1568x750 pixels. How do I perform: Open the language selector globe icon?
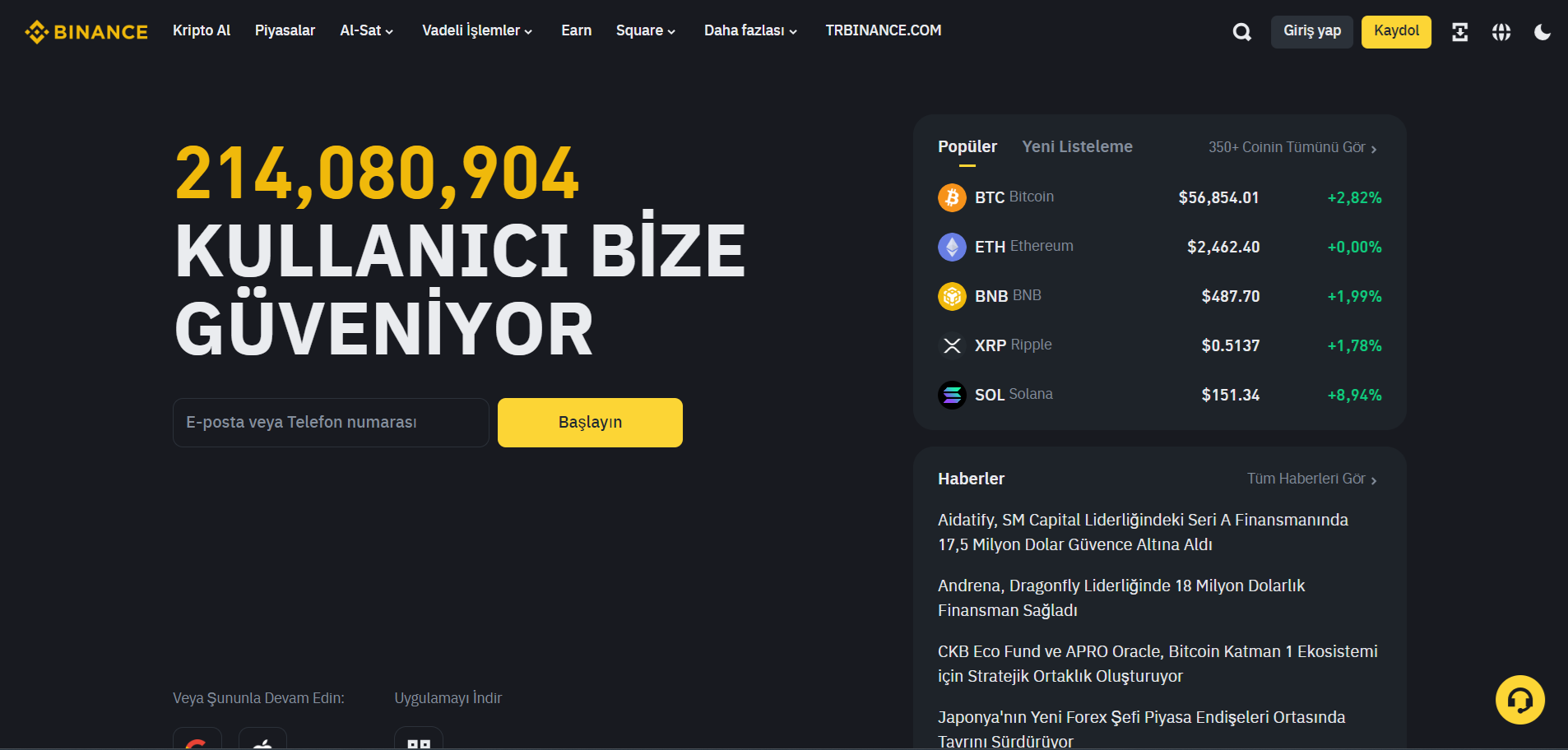1501,31
